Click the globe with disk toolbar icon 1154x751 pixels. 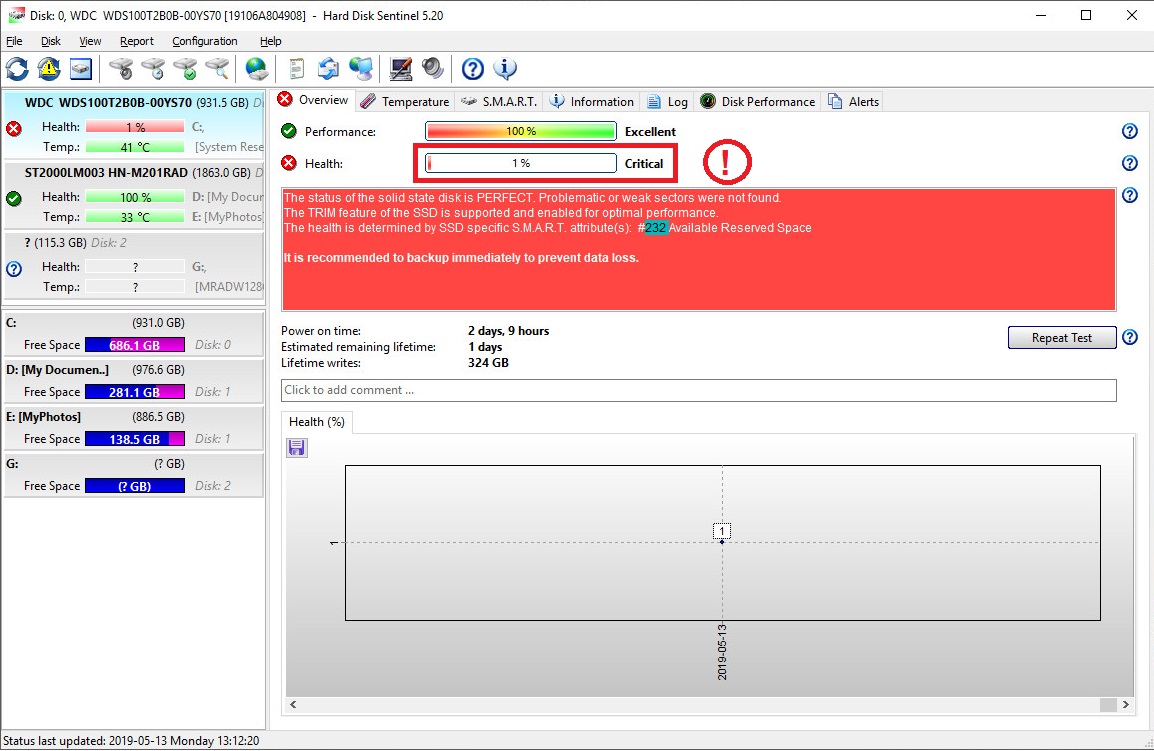(x=256, y=69)
